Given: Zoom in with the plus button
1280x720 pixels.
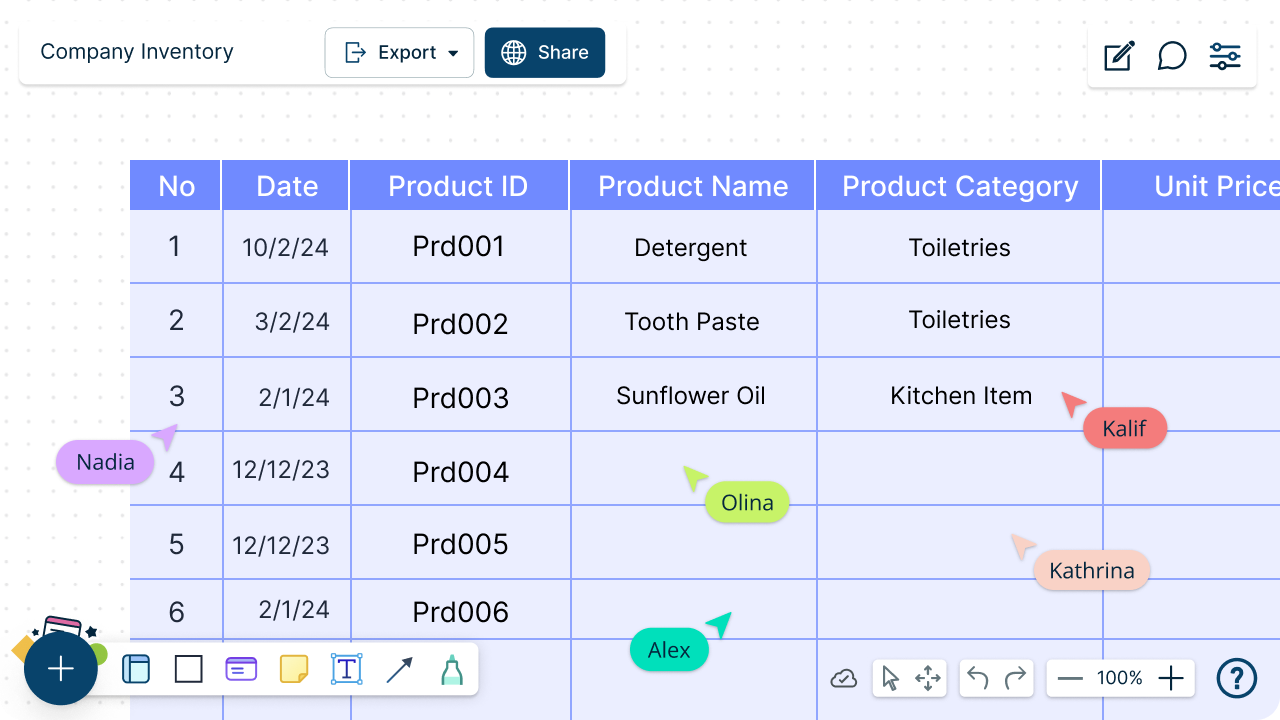Looking at the screenshot, I should [1171, 679].
